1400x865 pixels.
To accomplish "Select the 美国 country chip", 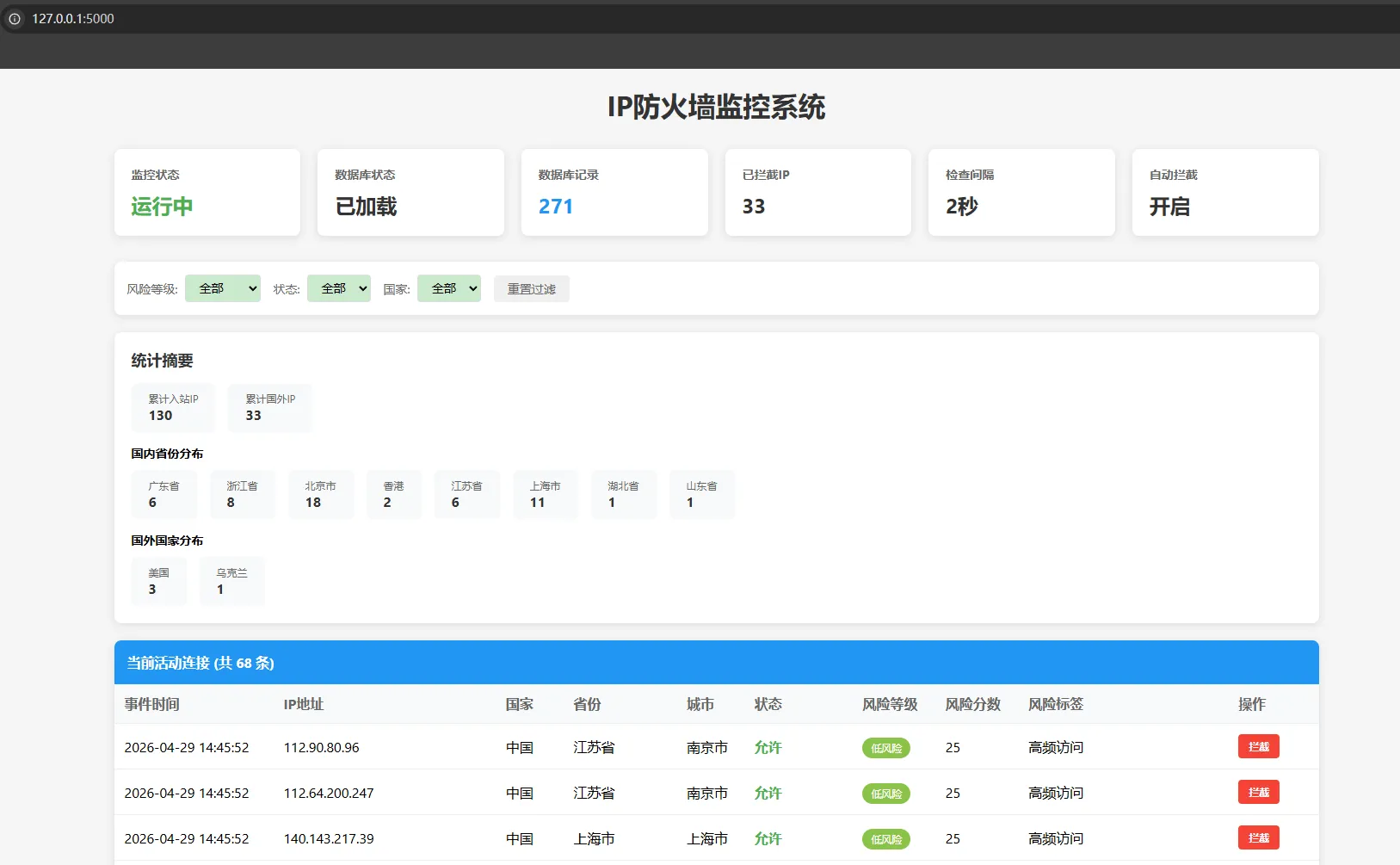I will 158,581.
